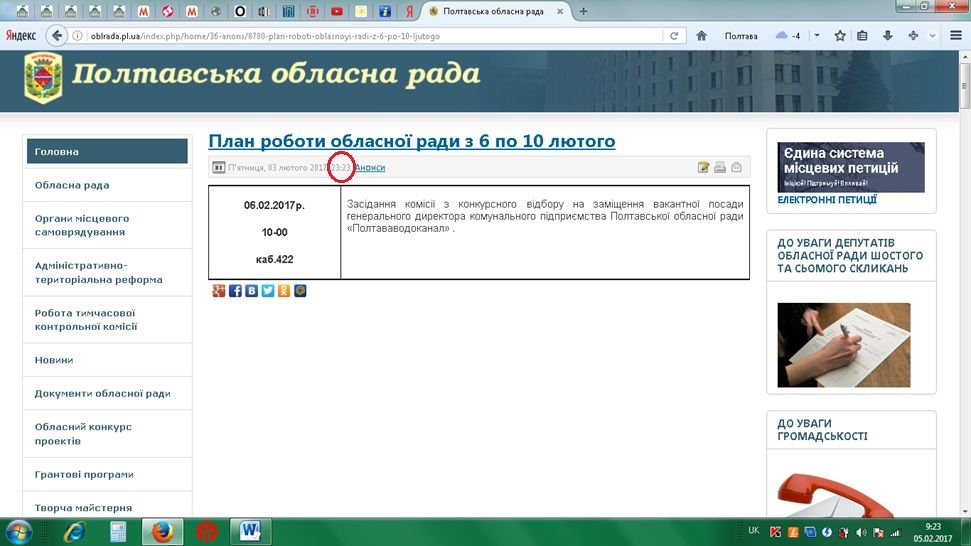Click the "Анонси" category link
This screenshot has width=971, height=546.
click(370, 167)
